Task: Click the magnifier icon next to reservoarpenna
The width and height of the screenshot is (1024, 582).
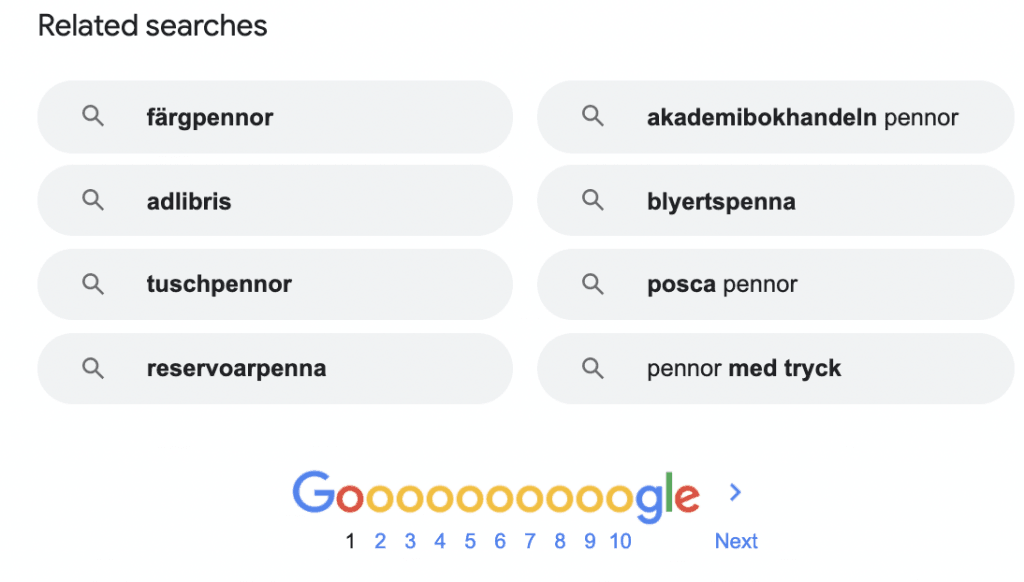Action: 93,368
